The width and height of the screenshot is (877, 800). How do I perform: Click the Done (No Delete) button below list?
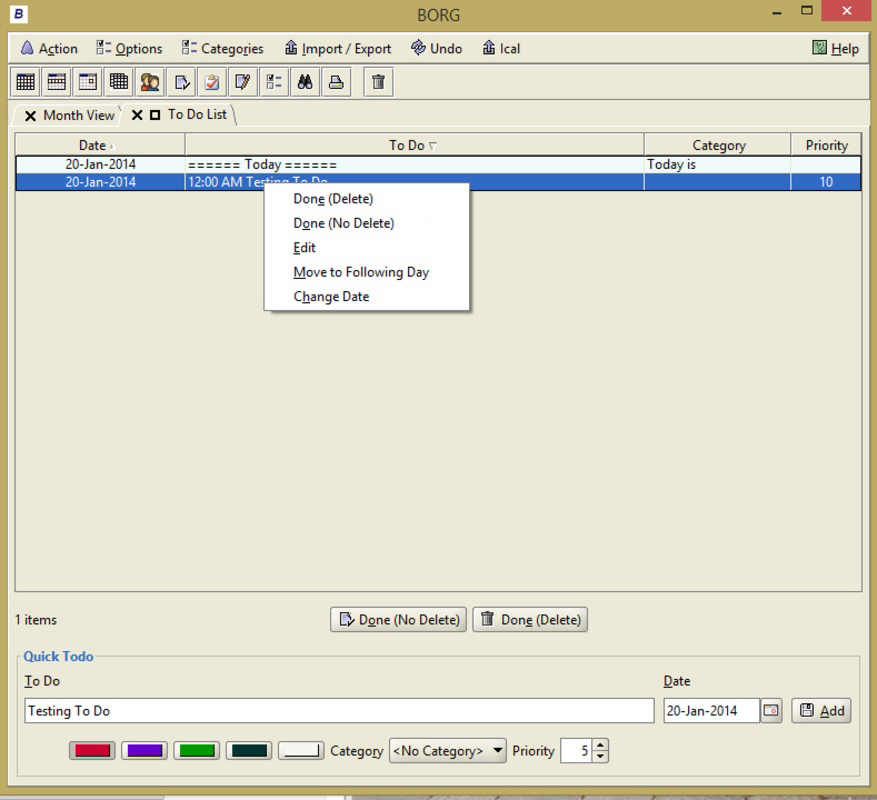(x=398, y=619)
